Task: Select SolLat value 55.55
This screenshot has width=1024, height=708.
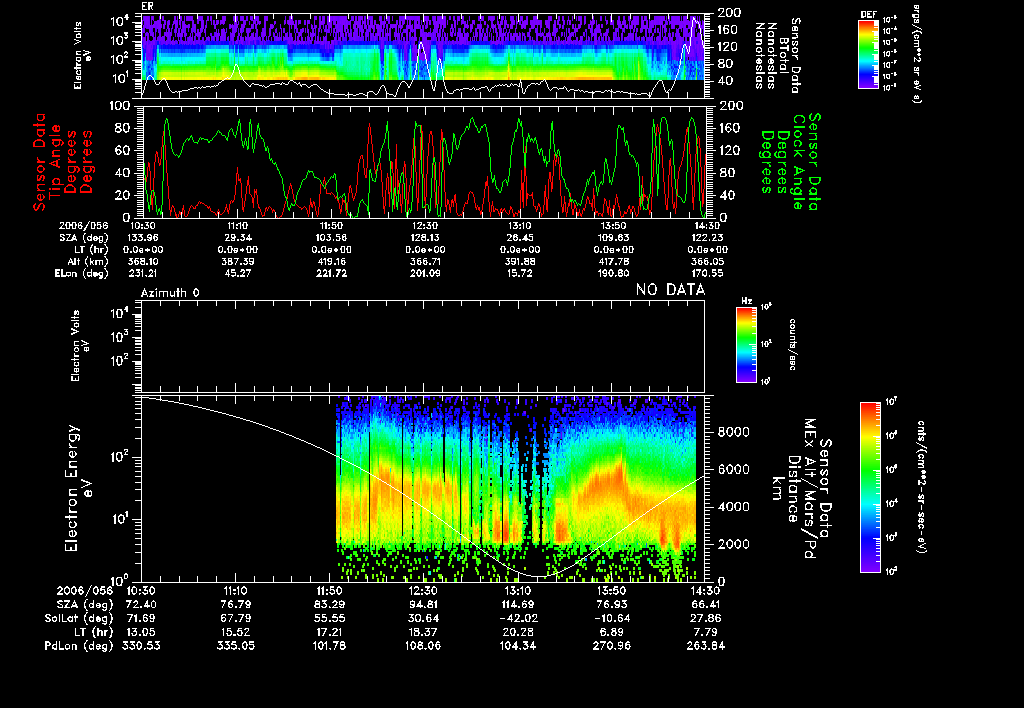Action: pos(330,618)
